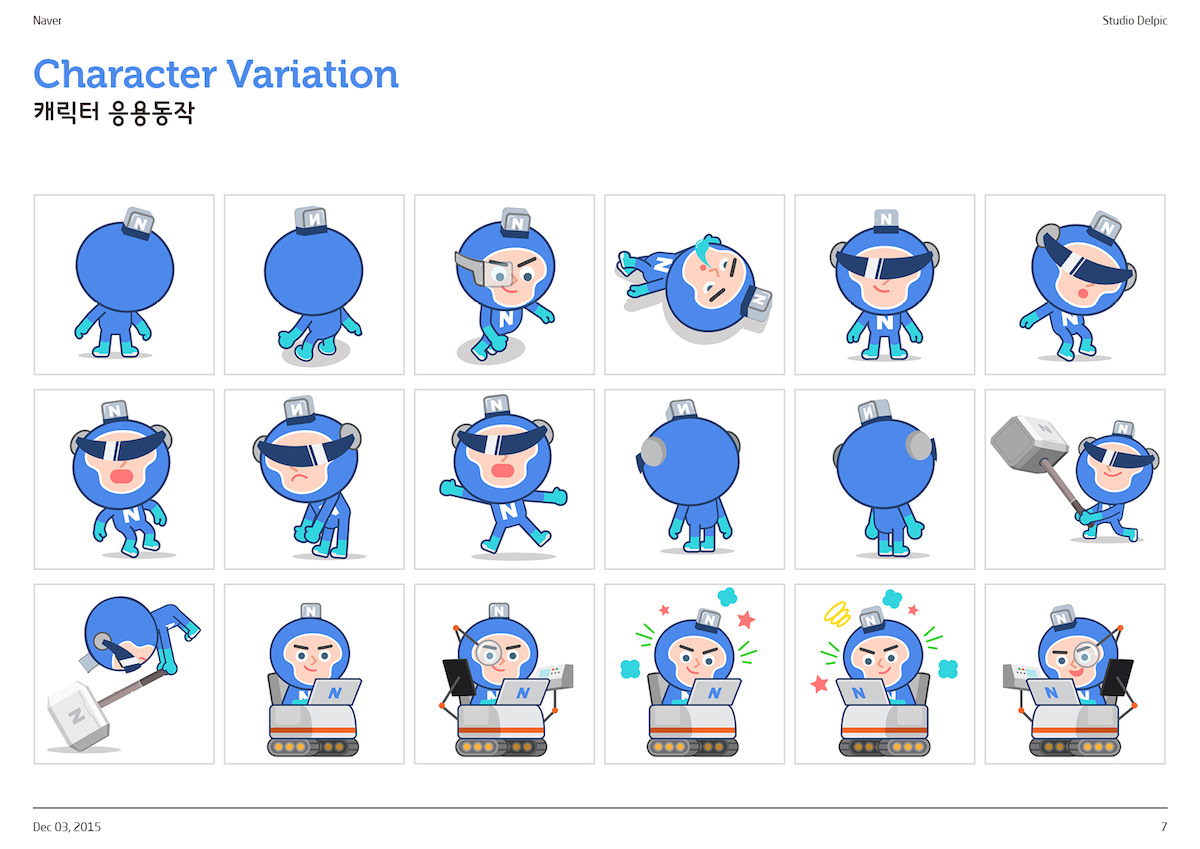This screenshot has height=849, width=1200.
Task: Click the Studio Delpic header text
Action: coord(1134,20)
